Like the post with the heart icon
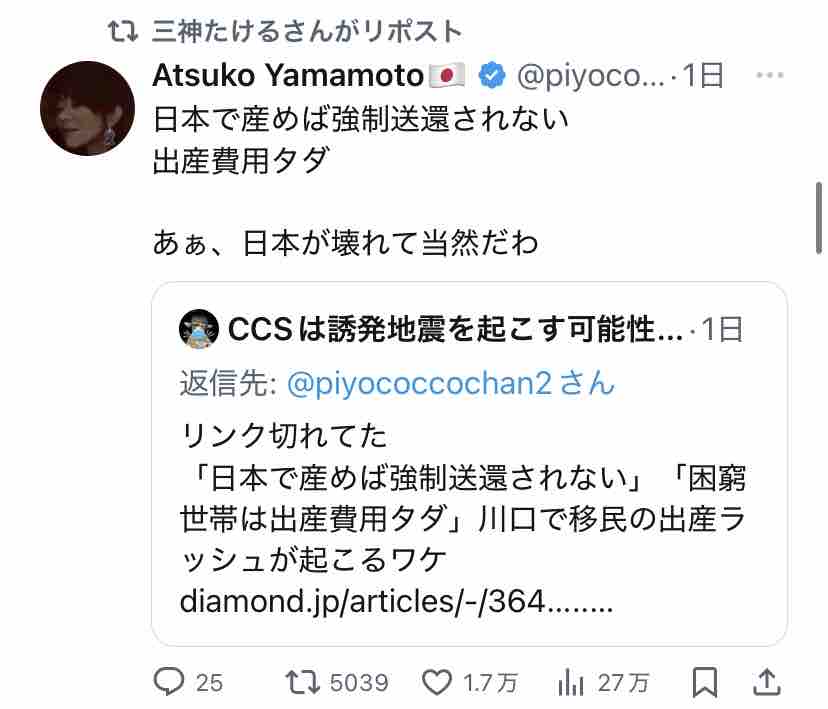Image resolution: width=828 pixels, height=709 pixels. pyautogui.click(x=437, y=682)
